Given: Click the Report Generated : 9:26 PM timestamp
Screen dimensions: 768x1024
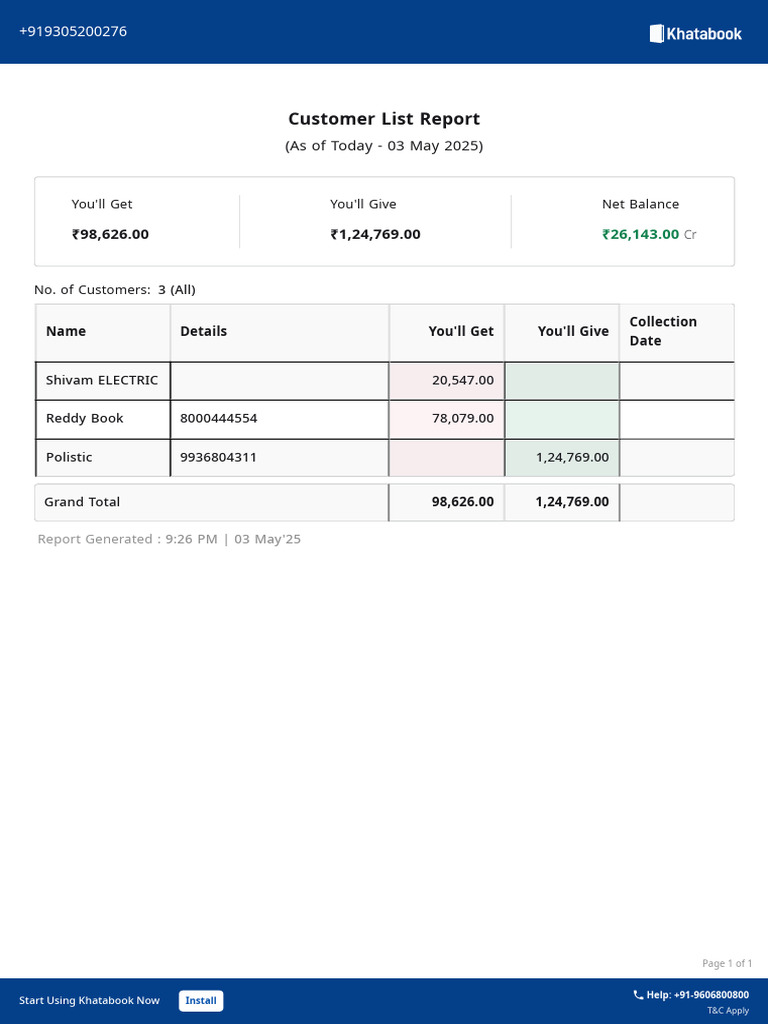Looking at the screenshot, I should [169, 539].
